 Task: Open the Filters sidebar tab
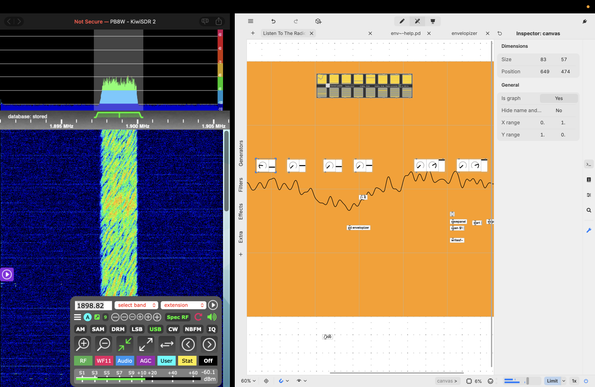pos(241,185)
